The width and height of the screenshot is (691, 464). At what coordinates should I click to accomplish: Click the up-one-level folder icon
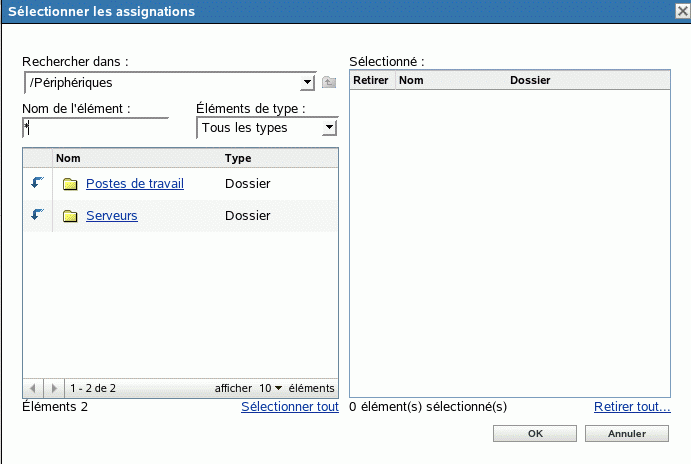tap(329, 82)
